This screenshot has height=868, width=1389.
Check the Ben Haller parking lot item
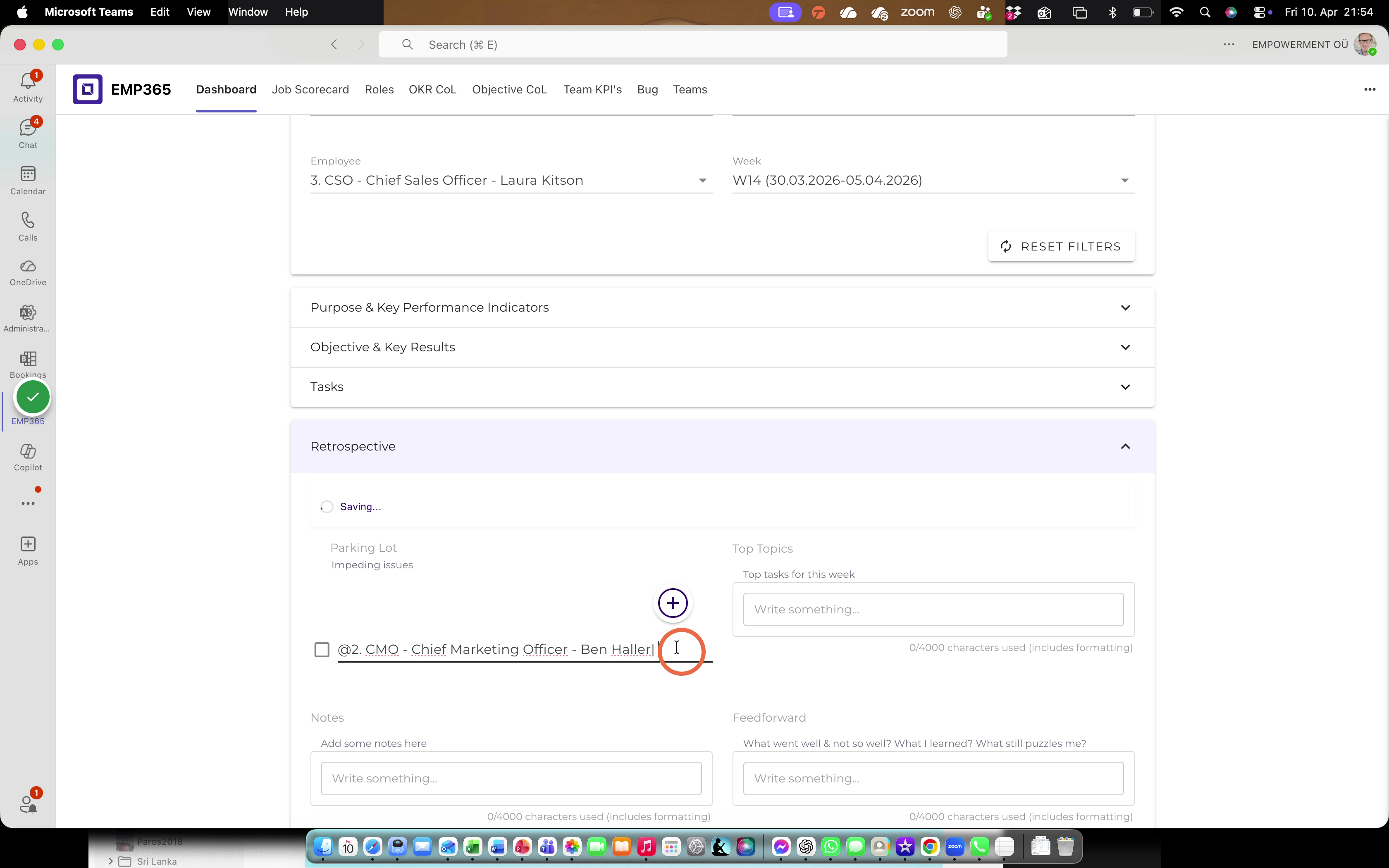pyautogui.click(x=322, y=649)
